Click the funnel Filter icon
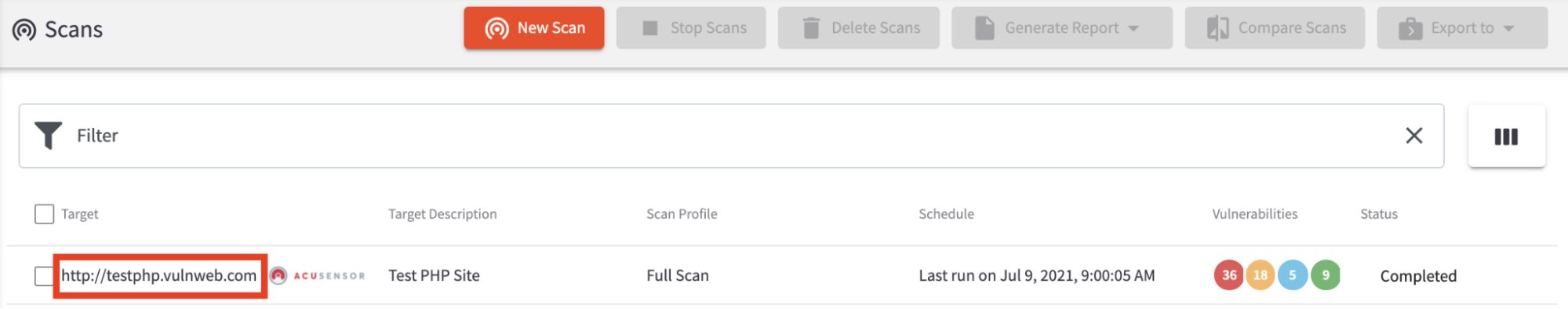 tap(48, 136)
